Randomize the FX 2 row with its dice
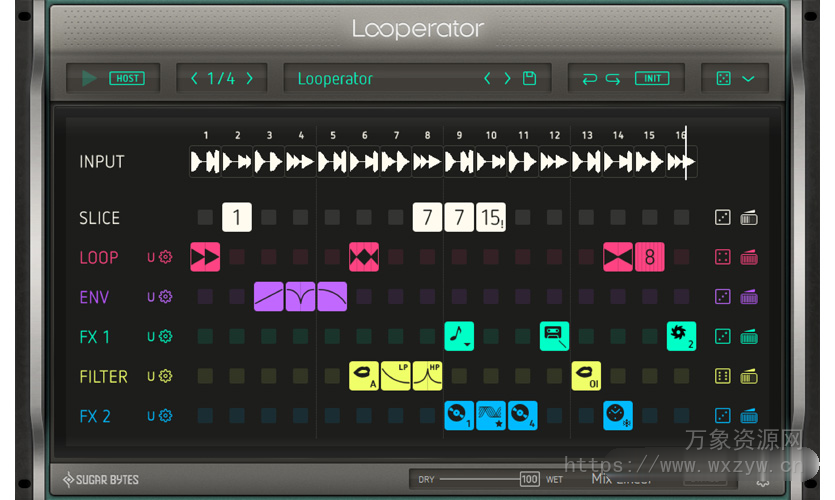 pyautogui.click(x=723, y=415)
